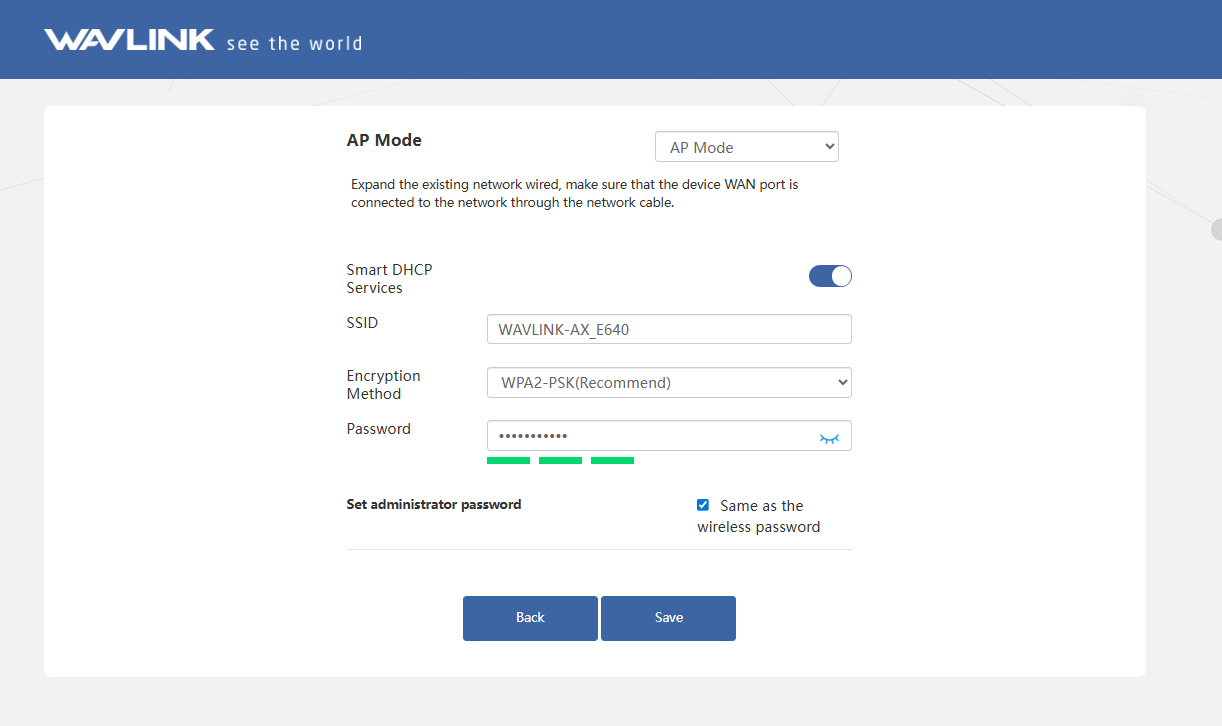Screen dimensions: 1222x726
Task: Open the AP Mode dropdown
Action: tap(746, 147)
